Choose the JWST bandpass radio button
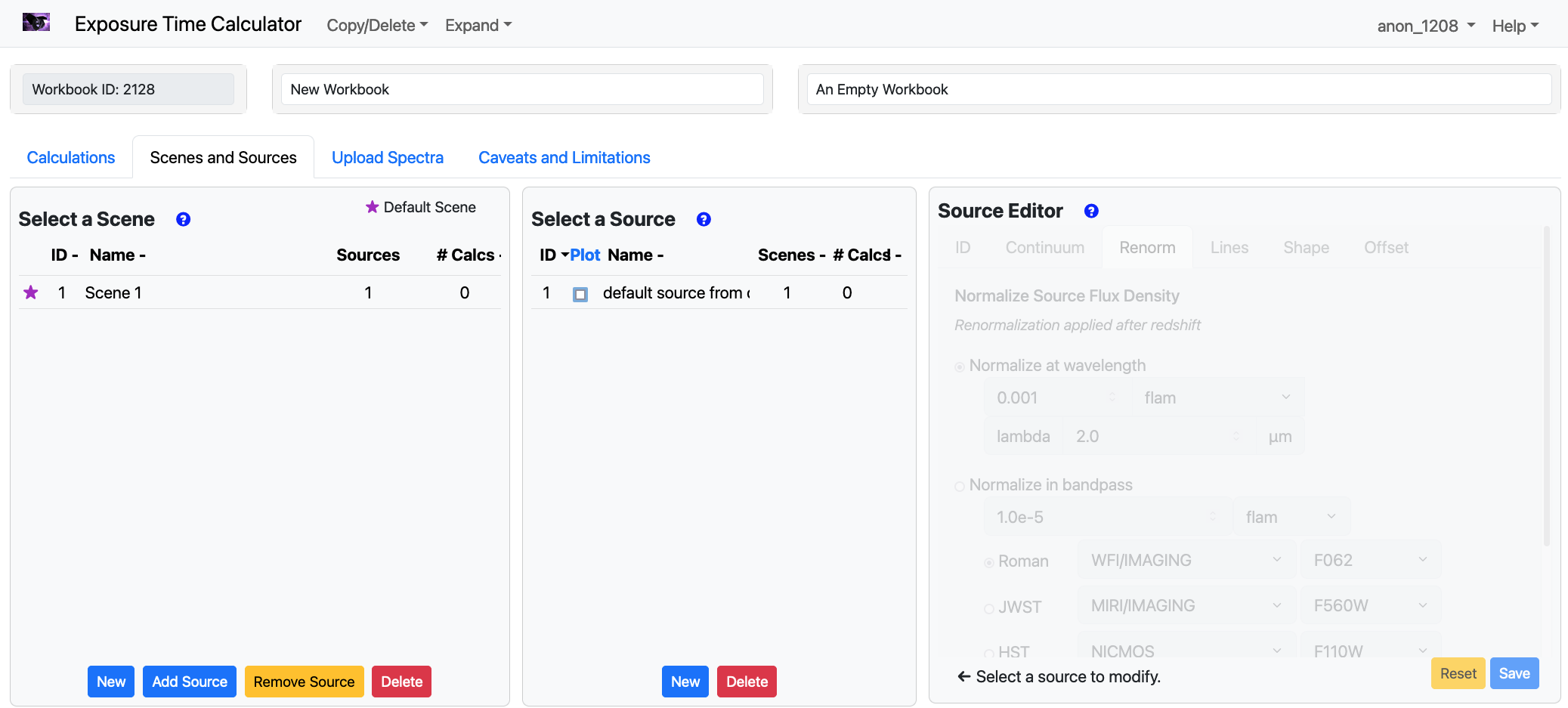This screenshot has width=1568, height=708. pyautogui.click(x=988, y=608)
